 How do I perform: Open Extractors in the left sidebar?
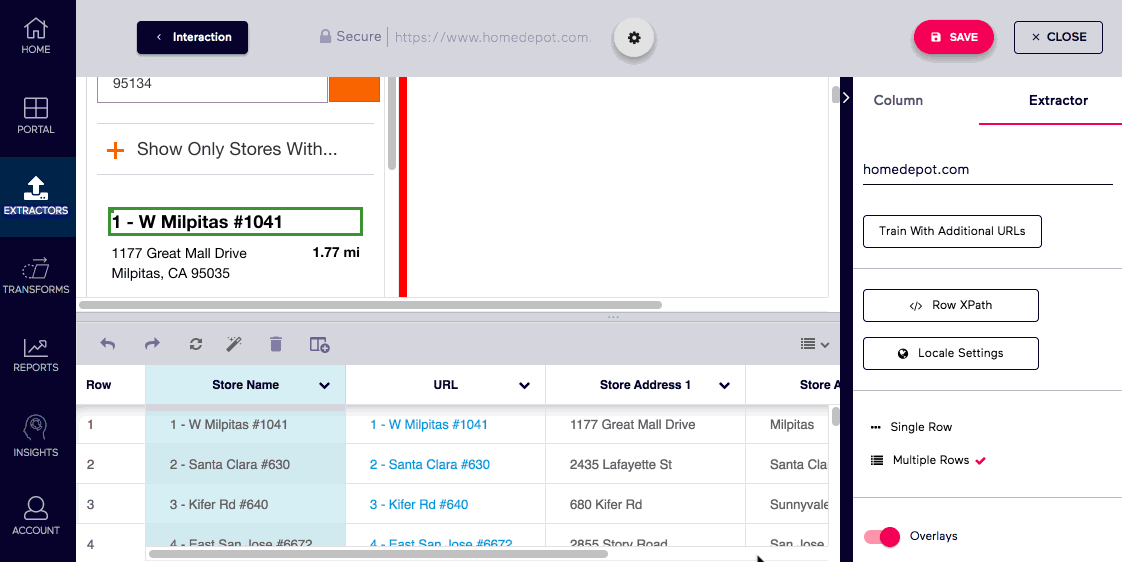(x=36, y=196)
